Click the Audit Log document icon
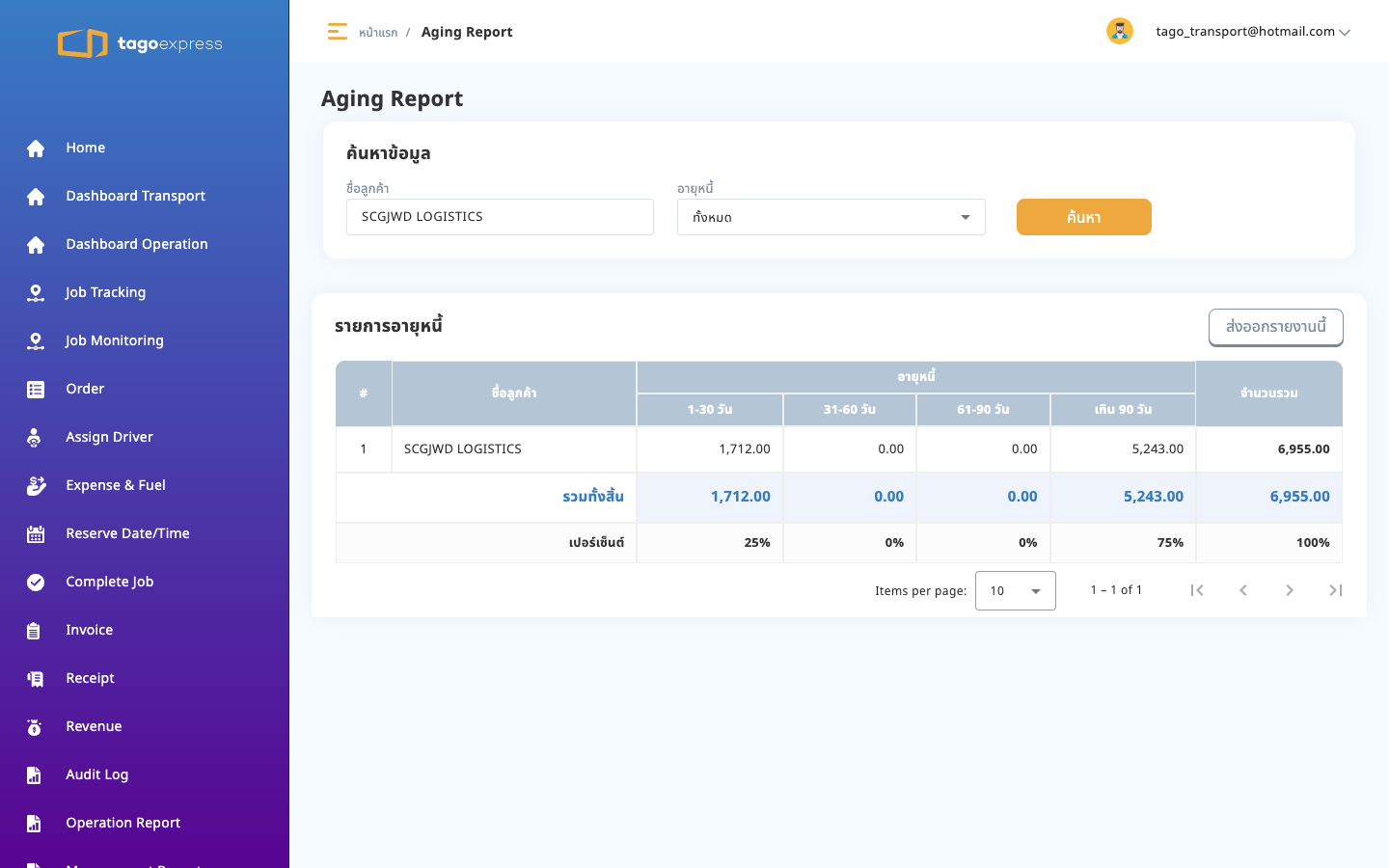Viewport: 1389px width, 868px height. pos(34,775)
